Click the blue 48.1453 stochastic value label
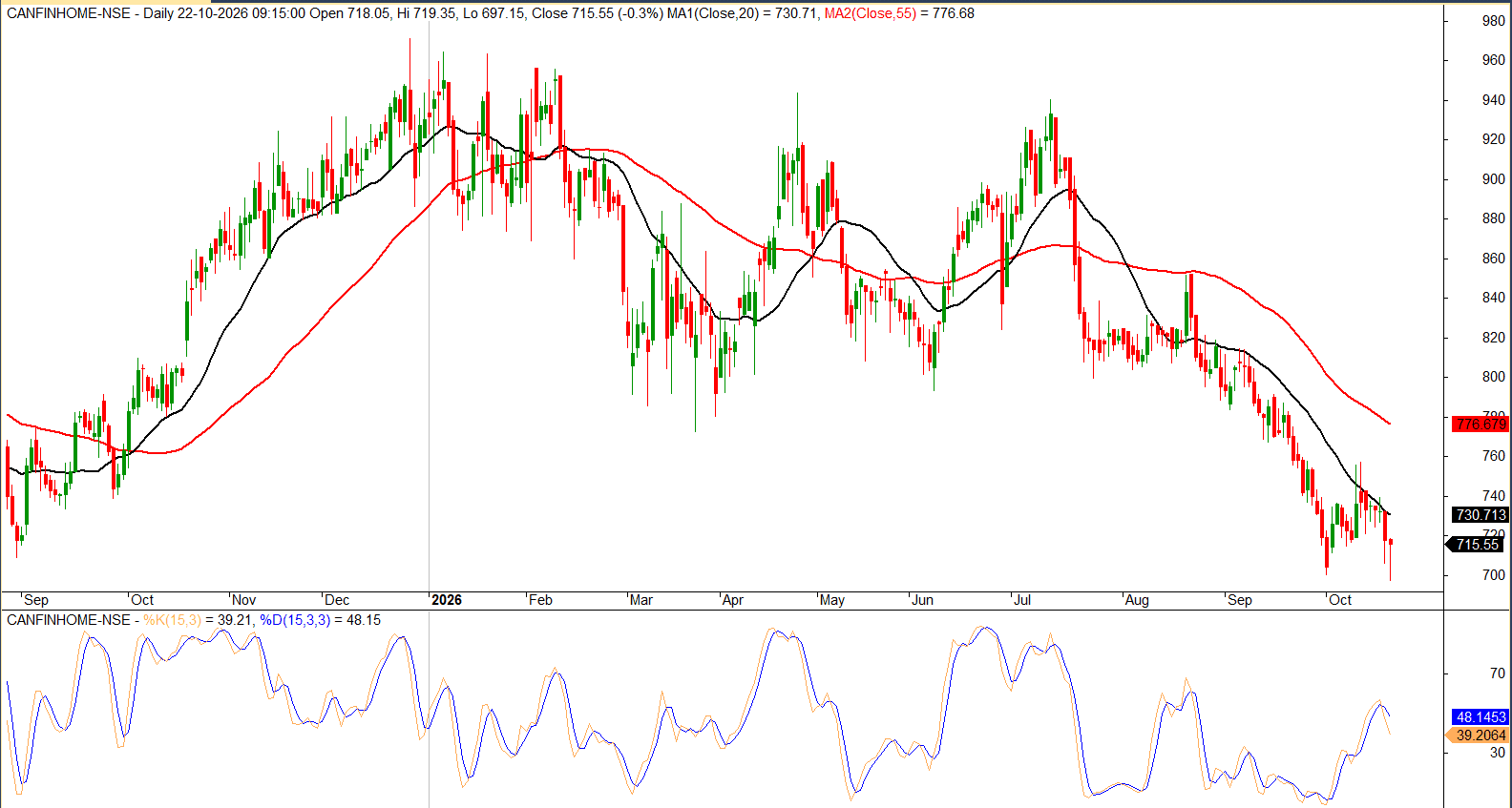The image size is (1512, 808). coord(1480,716)
